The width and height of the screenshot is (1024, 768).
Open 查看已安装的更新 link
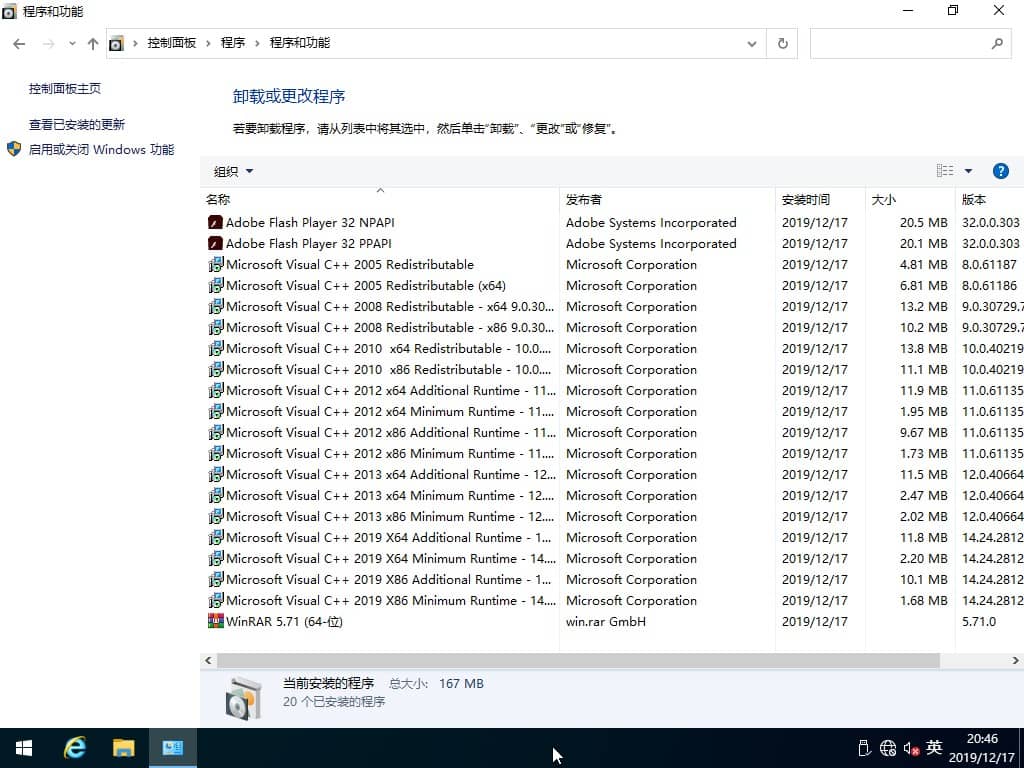coord(76,124)
